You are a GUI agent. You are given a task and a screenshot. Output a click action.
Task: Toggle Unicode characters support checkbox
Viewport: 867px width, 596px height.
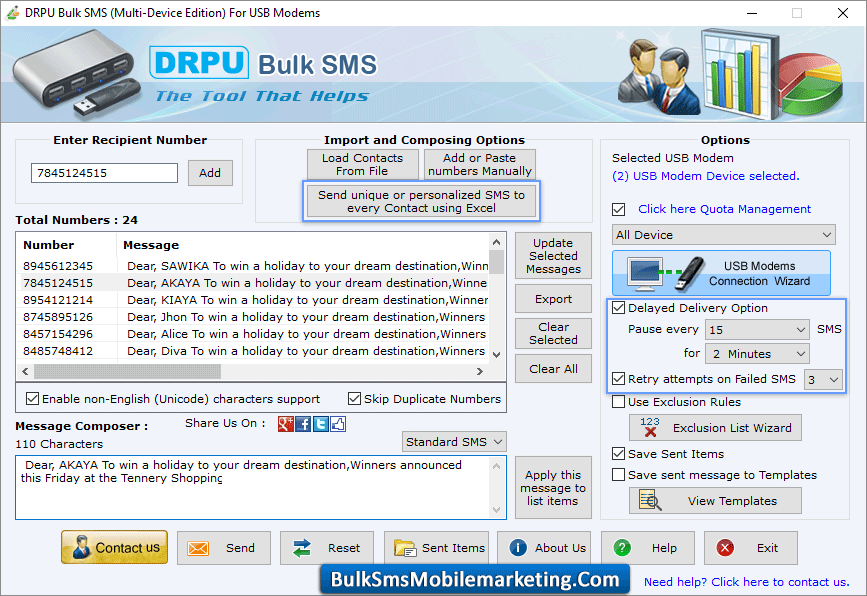point(33,399)
